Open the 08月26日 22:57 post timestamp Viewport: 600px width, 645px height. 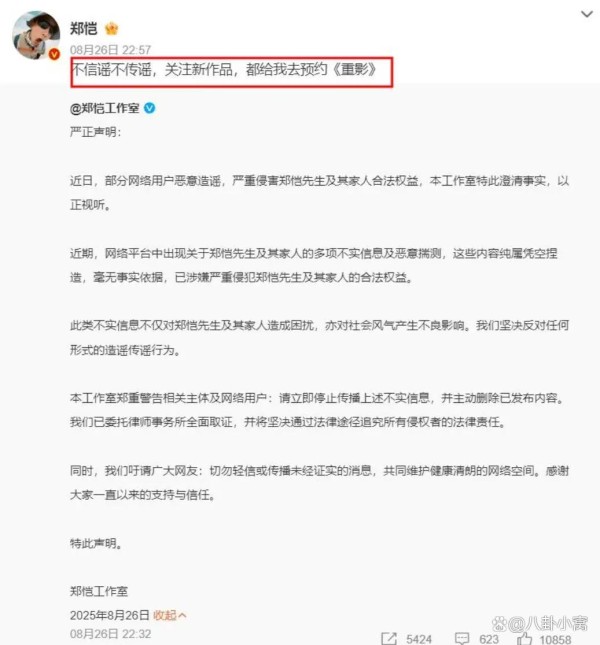click(x=110, y=50)
